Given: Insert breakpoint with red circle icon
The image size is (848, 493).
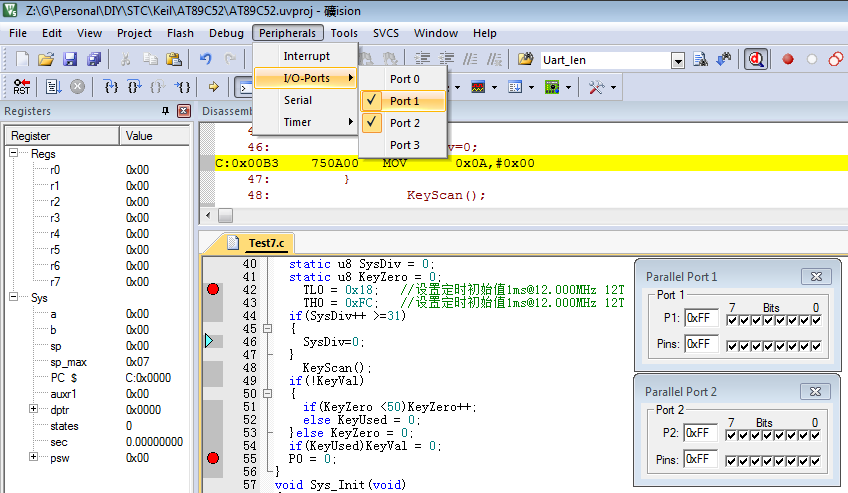Looking at the screenshot, I should pos(788,59).
